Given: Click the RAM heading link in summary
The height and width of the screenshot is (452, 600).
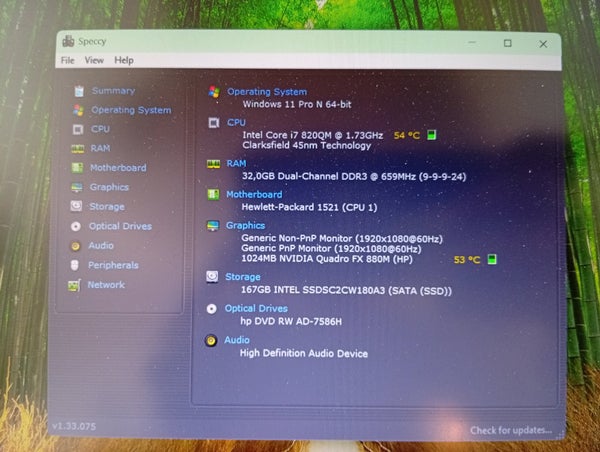Looking at the screenshot, I should coord(236,163).
